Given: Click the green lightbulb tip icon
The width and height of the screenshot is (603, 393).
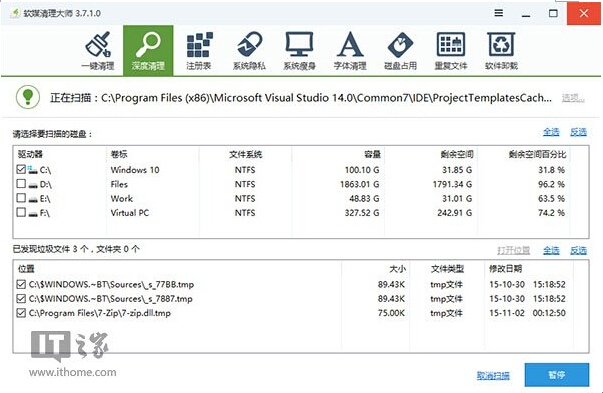Looking at the screenshot, I should [28, 97].
